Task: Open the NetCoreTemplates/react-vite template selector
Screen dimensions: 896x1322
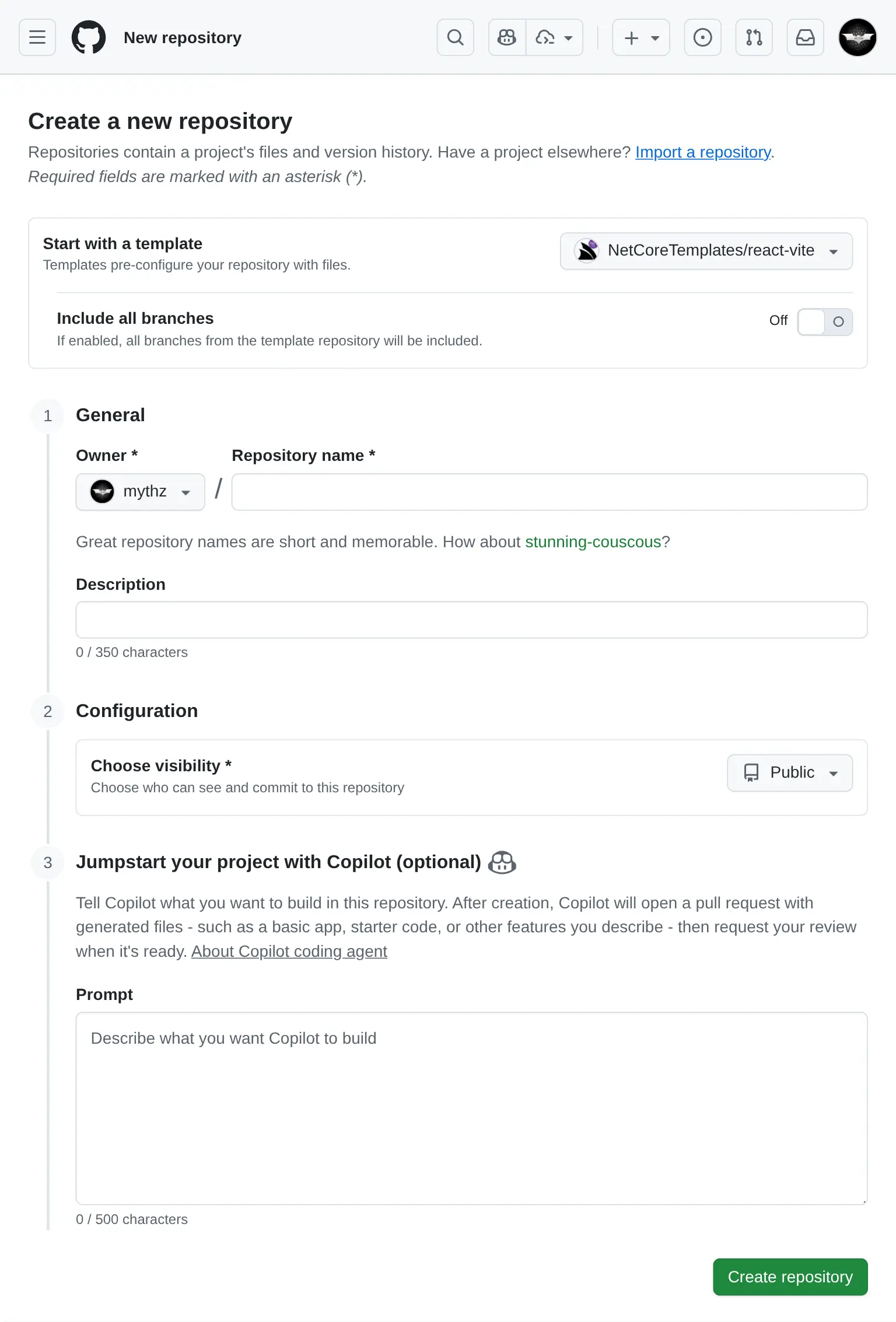Action: 705,251
